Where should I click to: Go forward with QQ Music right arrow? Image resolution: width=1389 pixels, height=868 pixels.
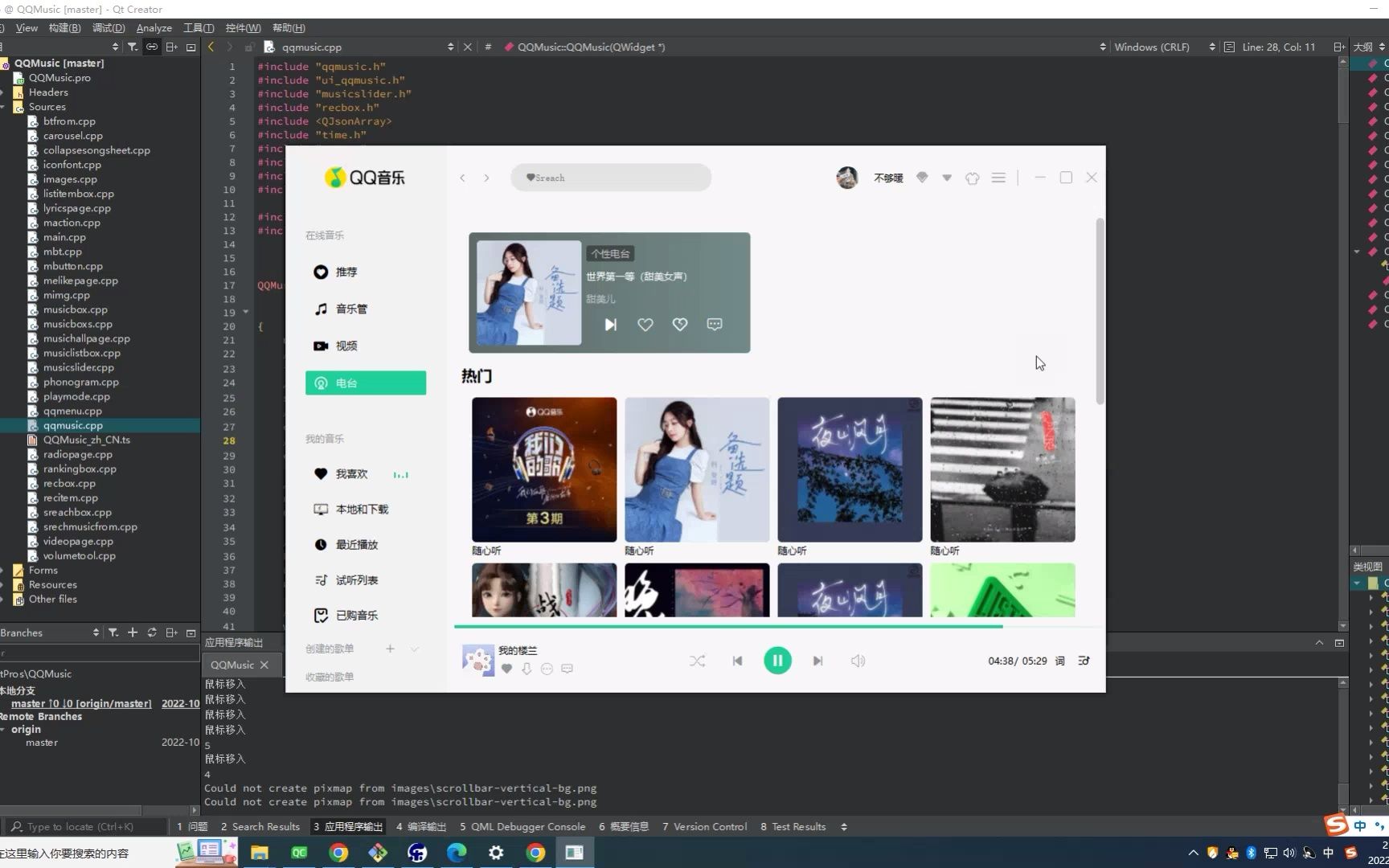486,178
